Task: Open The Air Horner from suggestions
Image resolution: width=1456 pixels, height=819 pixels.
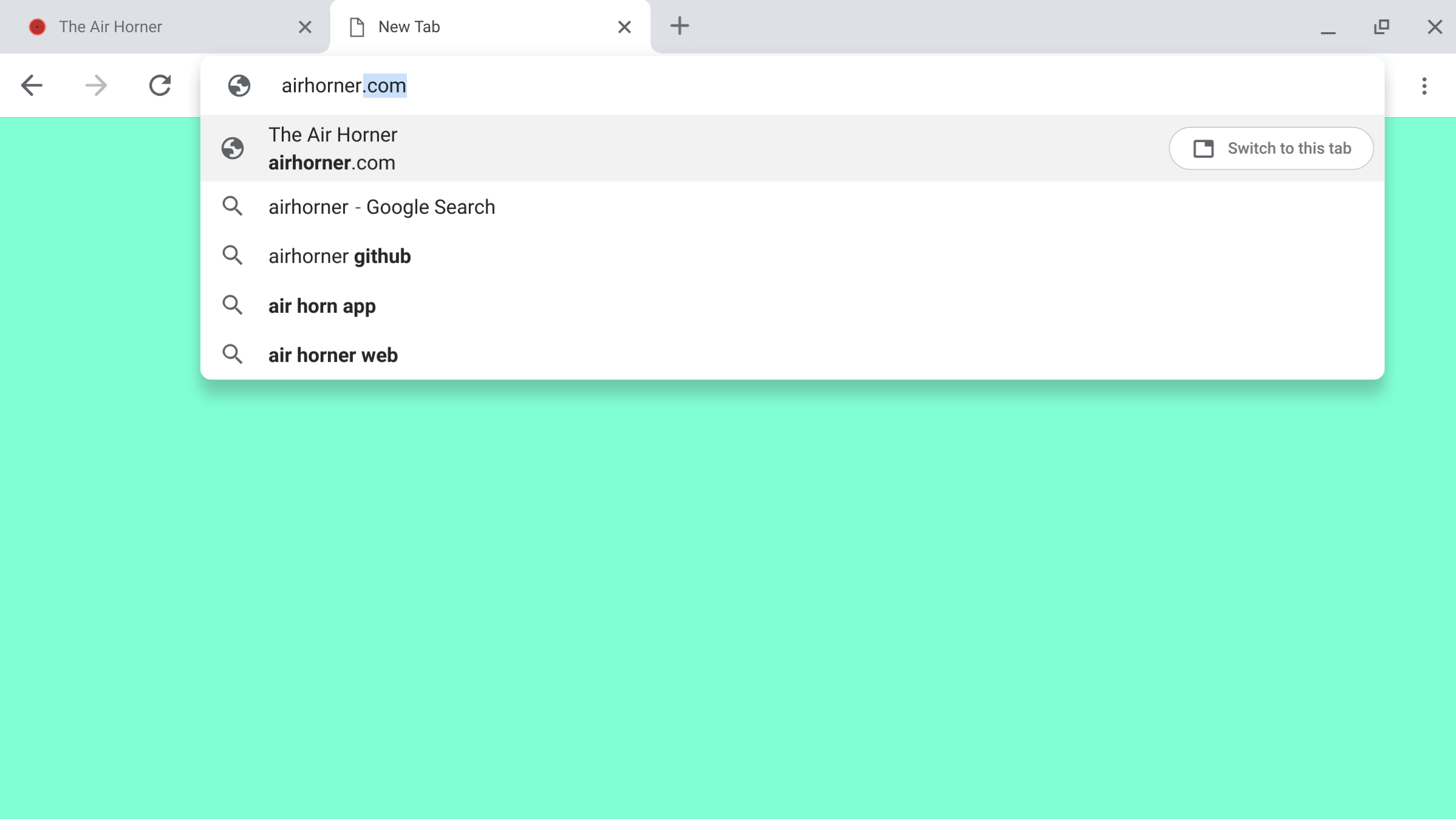Action: point(332,148)
